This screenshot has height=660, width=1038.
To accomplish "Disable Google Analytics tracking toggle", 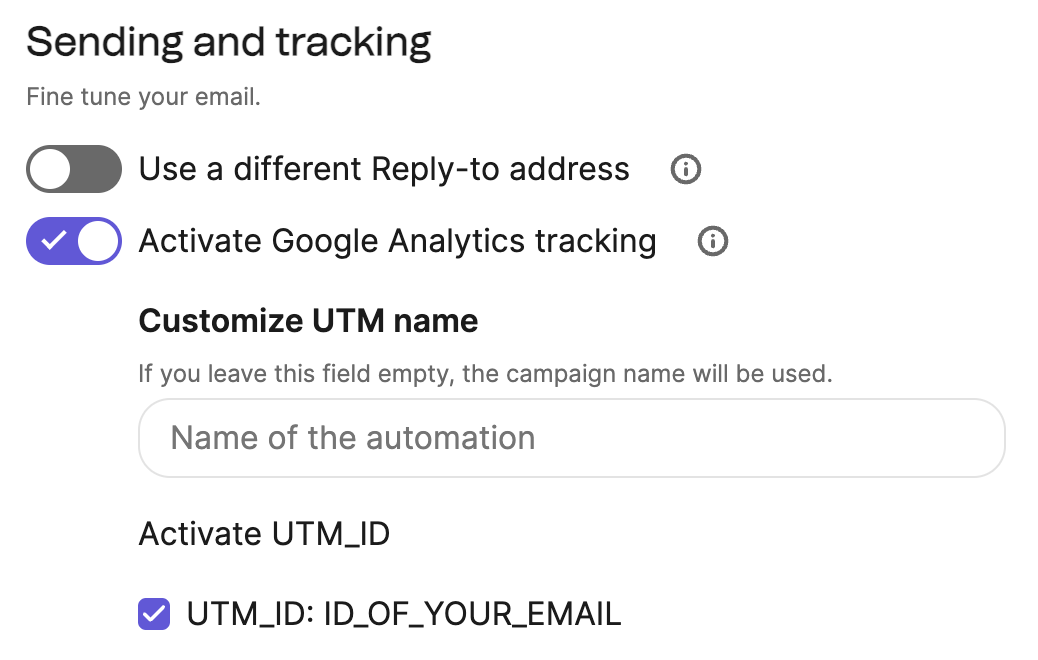I will point(74,242).
